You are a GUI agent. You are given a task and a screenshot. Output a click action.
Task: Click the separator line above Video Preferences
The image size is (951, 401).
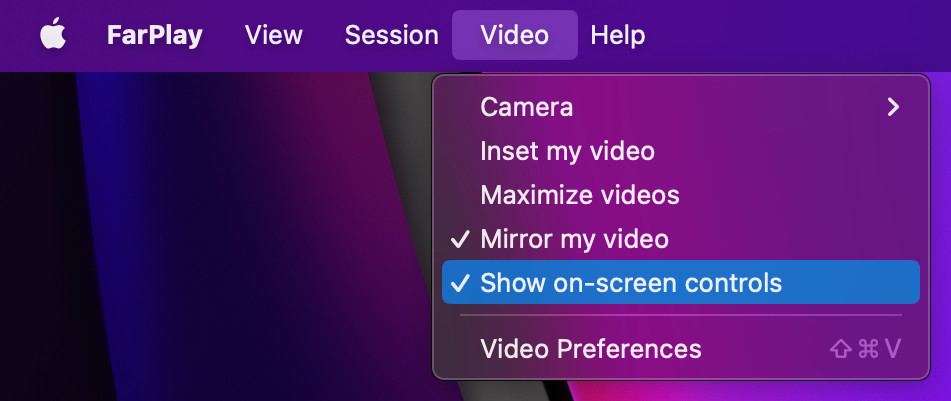(x=680, y=316)
